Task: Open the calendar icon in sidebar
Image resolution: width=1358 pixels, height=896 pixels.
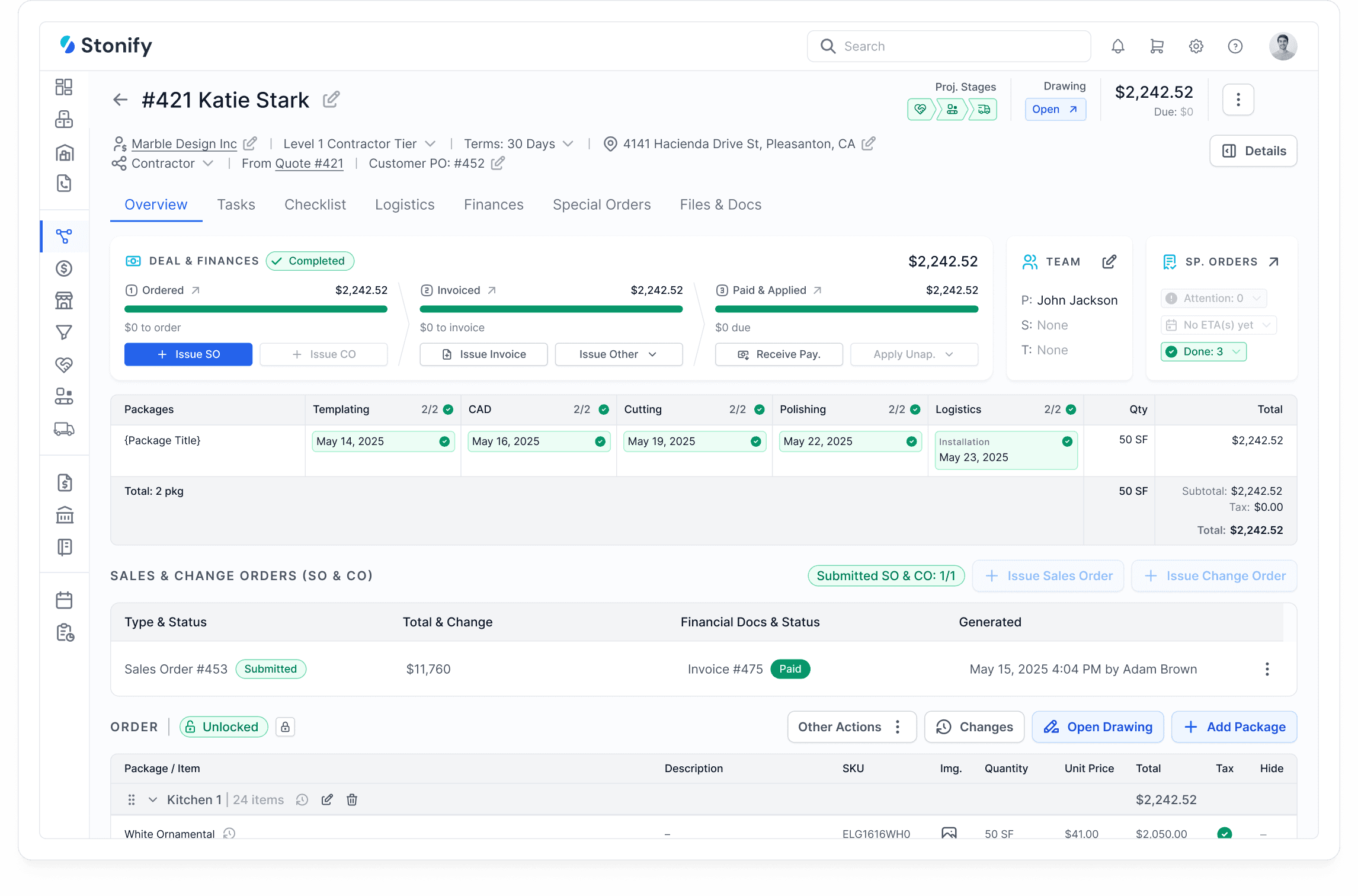Action: point(64,600)
